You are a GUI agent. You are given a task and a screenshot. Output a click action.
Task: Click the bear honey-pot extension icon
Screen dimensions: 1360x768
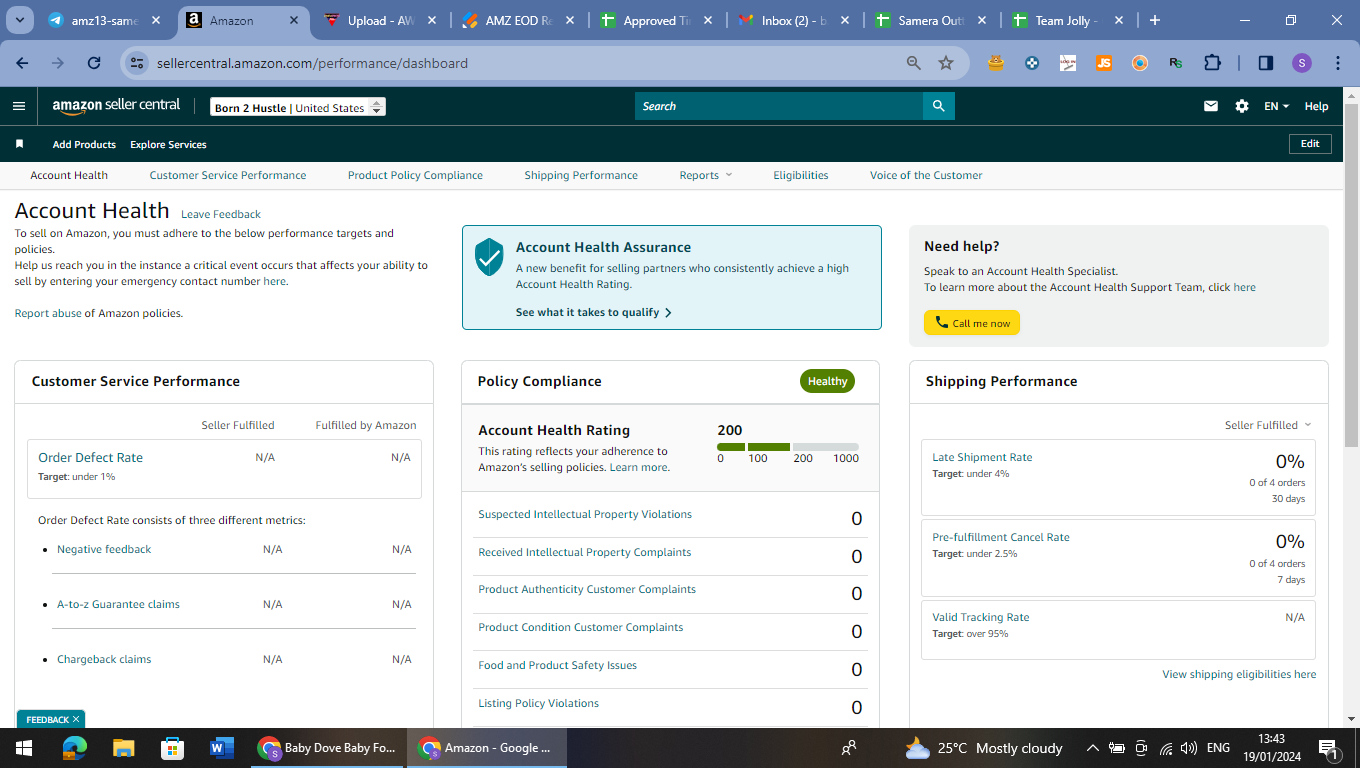pos(996,63)
